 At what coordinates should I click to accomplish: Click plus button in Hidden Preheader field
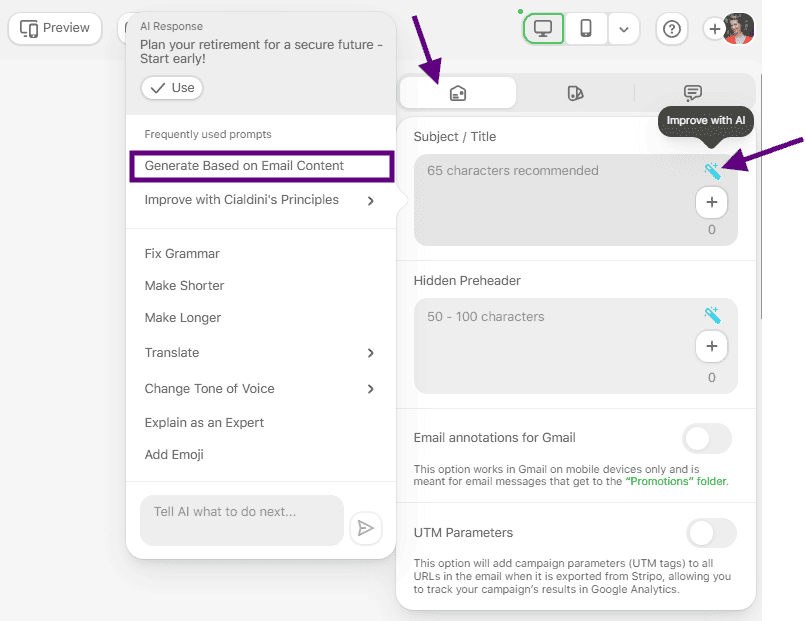click(x=712, y=346)
